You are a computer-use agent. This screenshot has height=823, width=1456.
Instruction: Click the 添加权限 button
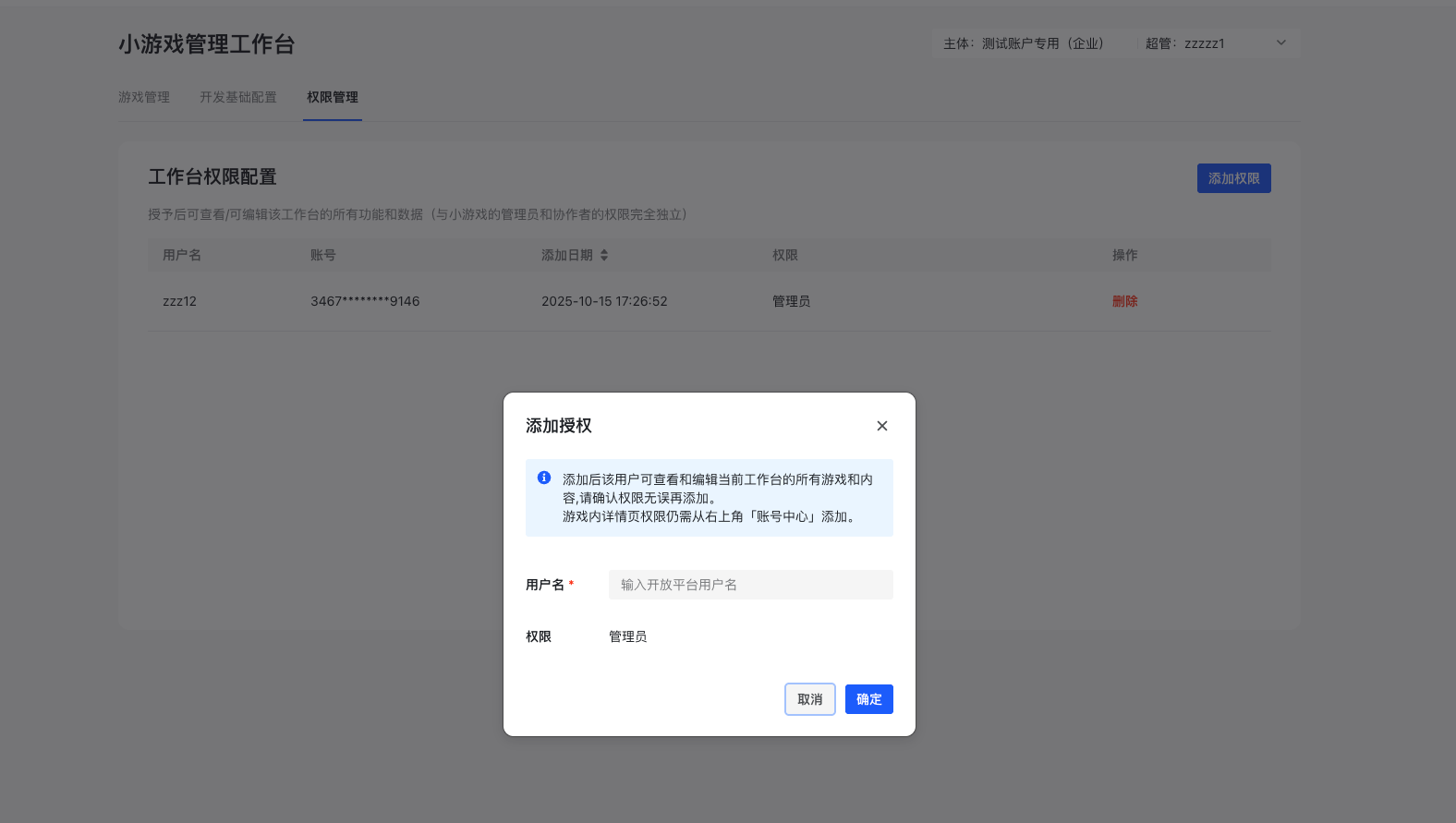[1233, 178]
